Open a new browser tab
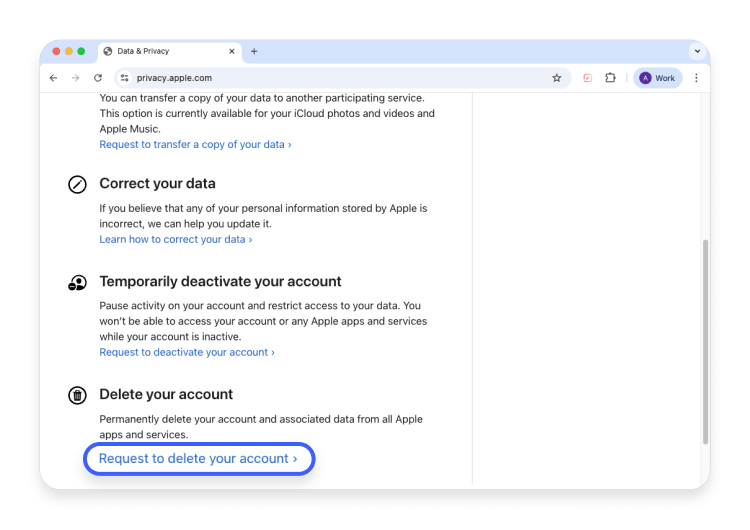This screenshot has height=530, width=750. 254,51
